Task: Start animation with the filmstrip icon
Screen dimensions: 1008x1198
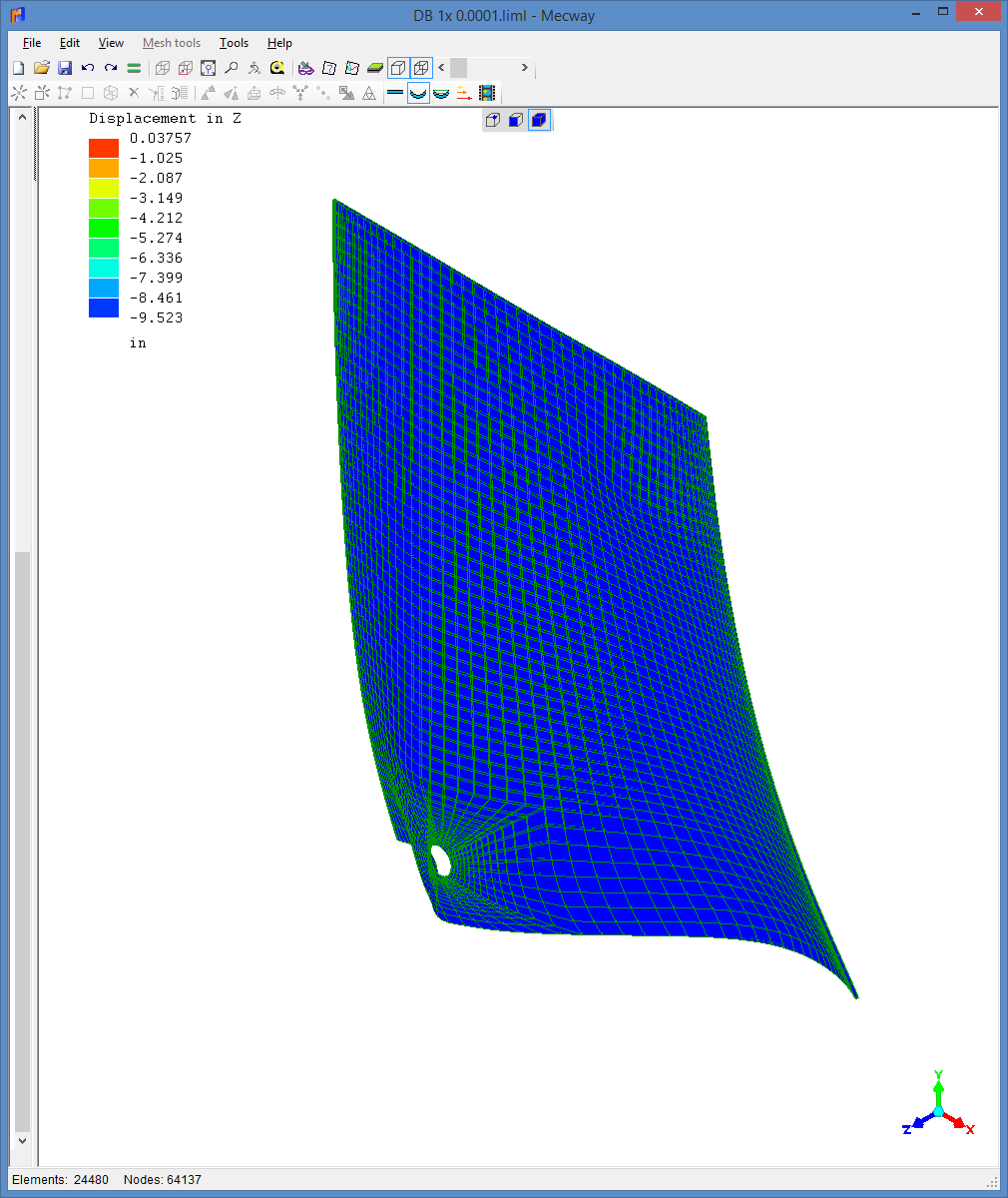Action: (487, 93)
